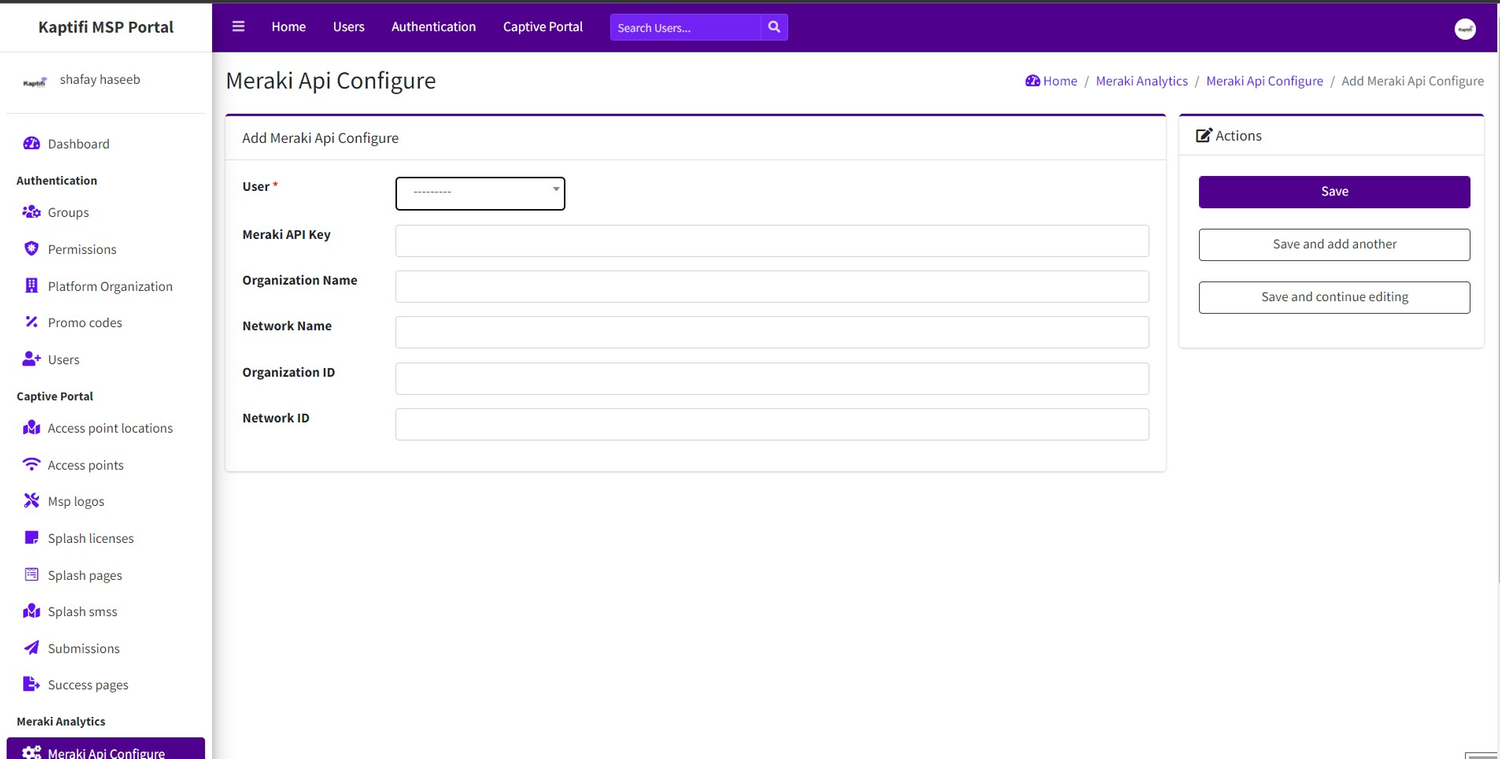The image size is (1500, 759).
Task: Click inside the Meraki API Key field
Action: point(772,240)
